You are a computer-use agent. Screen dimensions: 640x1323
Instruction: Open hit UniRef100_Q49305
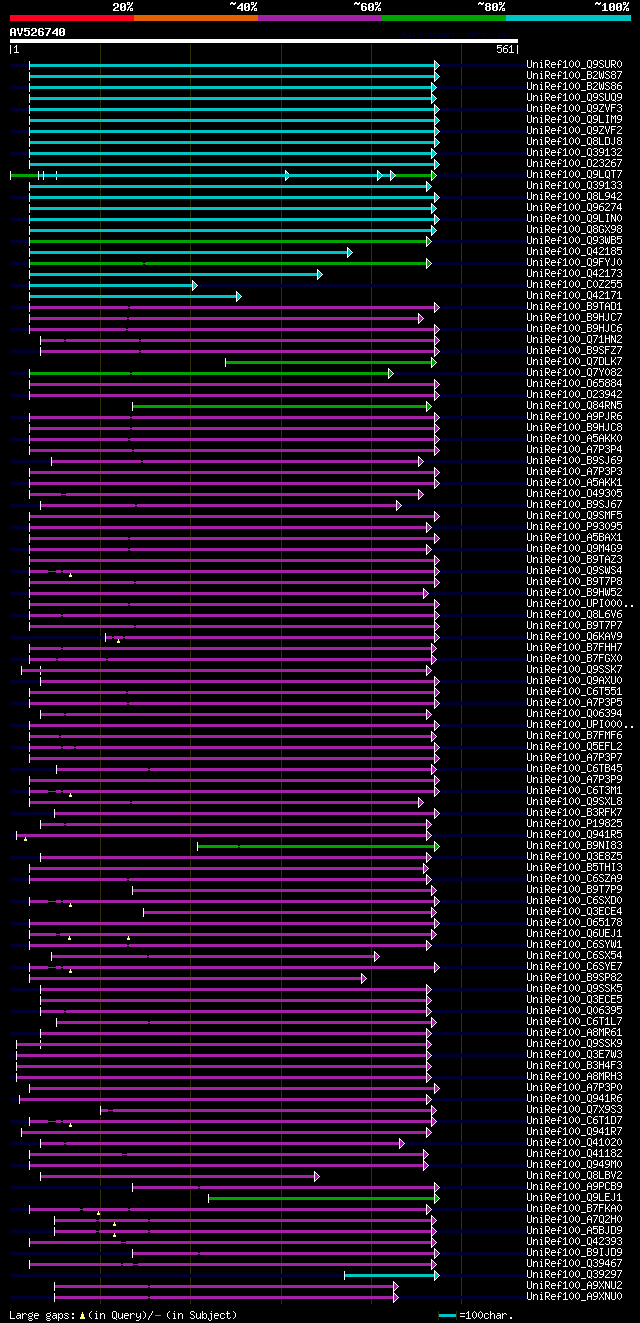point(574,494)
